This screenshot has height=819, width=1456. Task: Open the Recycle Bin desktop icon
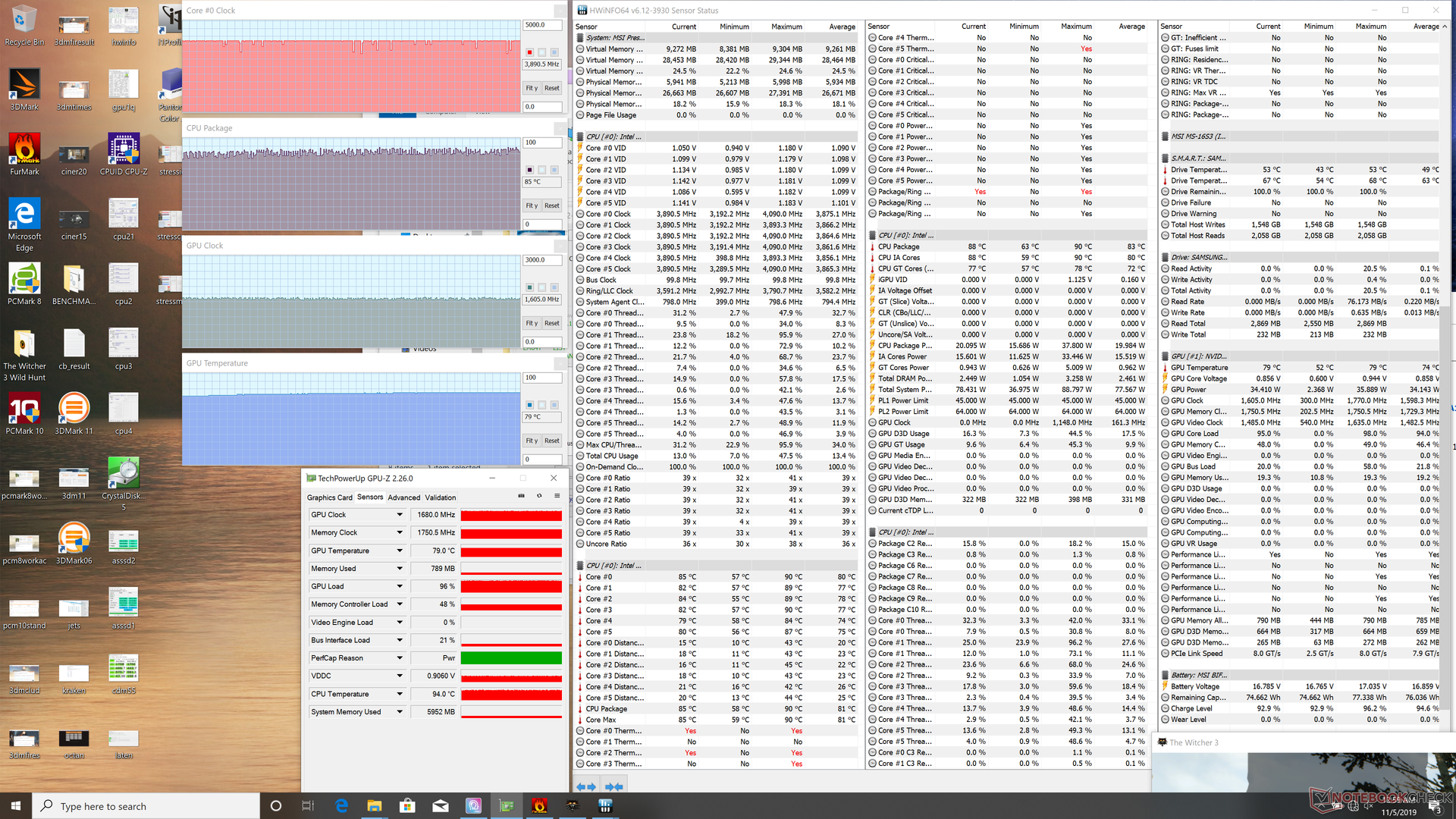[24, 25]
